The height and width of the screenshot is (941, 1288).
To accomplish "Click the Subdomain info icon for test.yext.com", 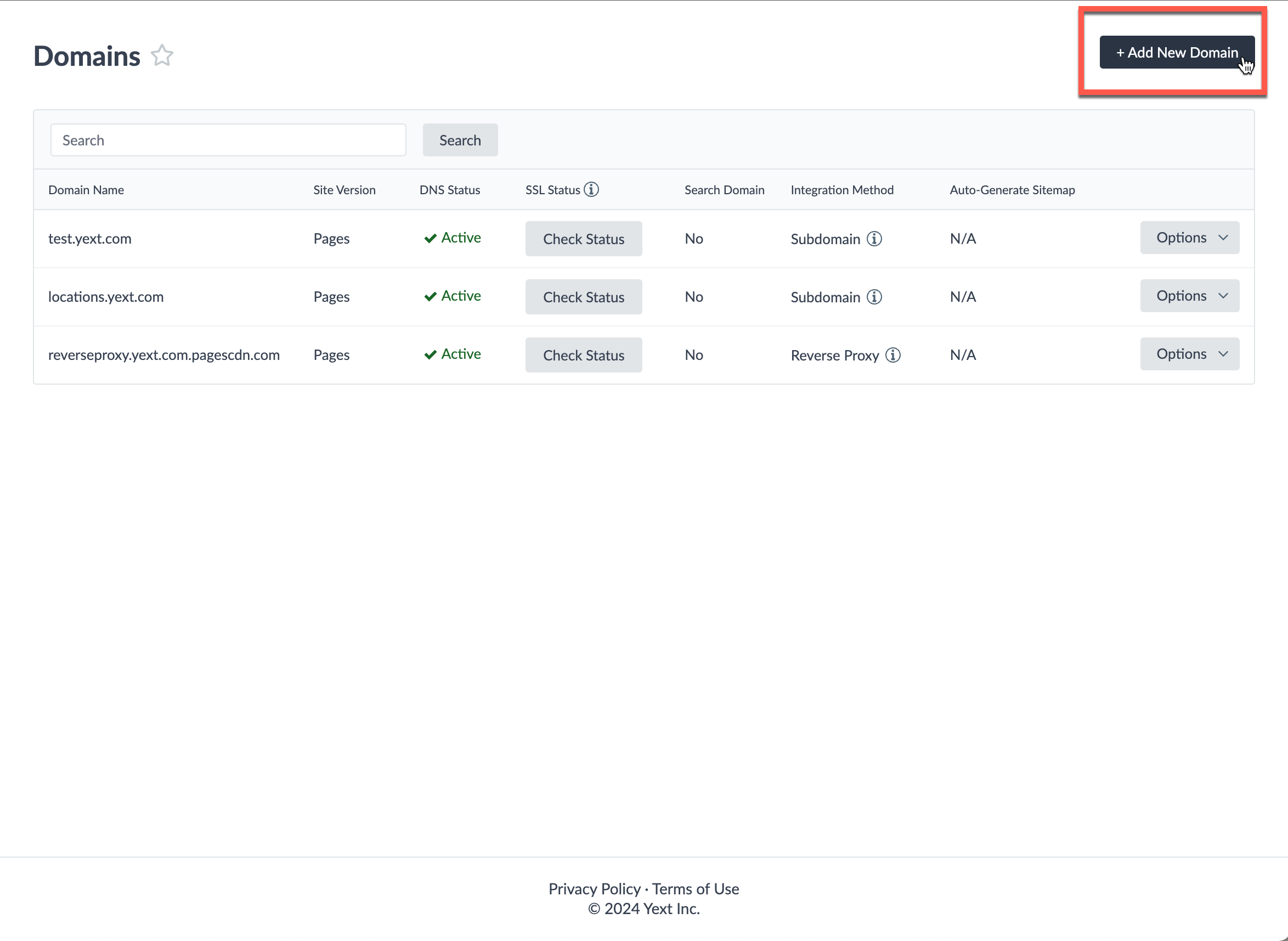I will coord(874,239).
